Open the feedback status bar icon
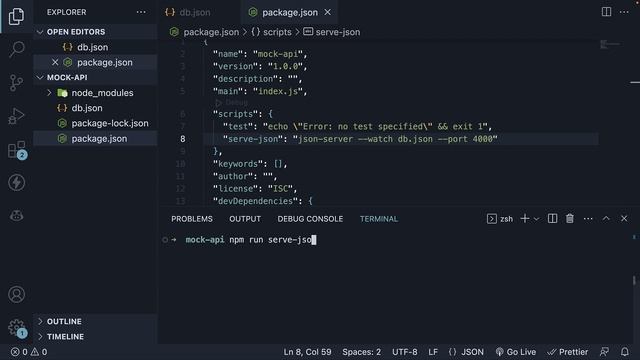The height and width of the screenshot is (360, 640). [x=604, y=352]
